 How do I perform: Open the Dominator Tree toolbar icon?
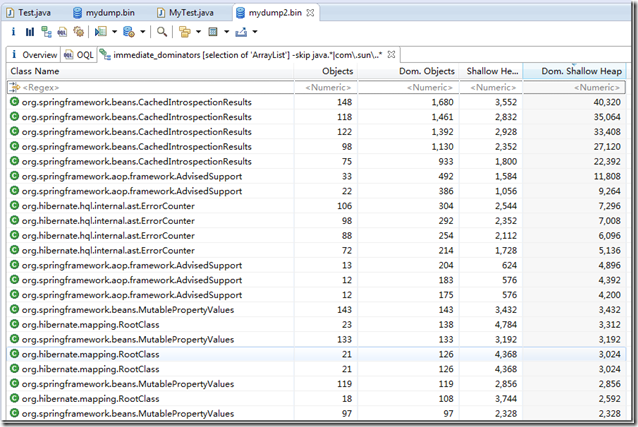[x=47, y=32]
